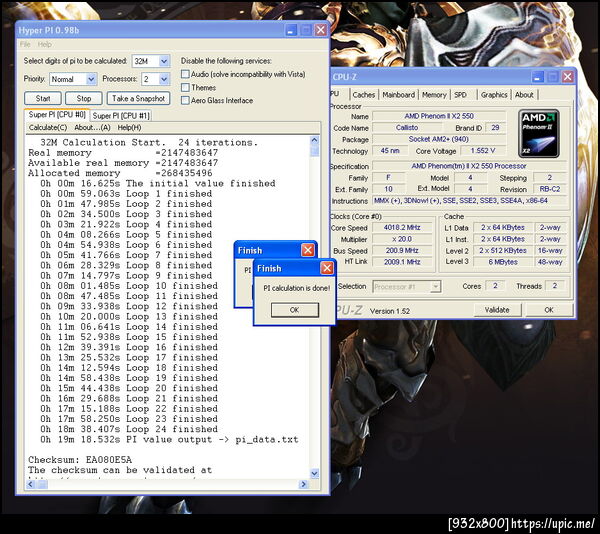Click the vertical scrollbar up arrow
Image resolution: width=600 pixels, height=534 pixels.
point(314,140)
